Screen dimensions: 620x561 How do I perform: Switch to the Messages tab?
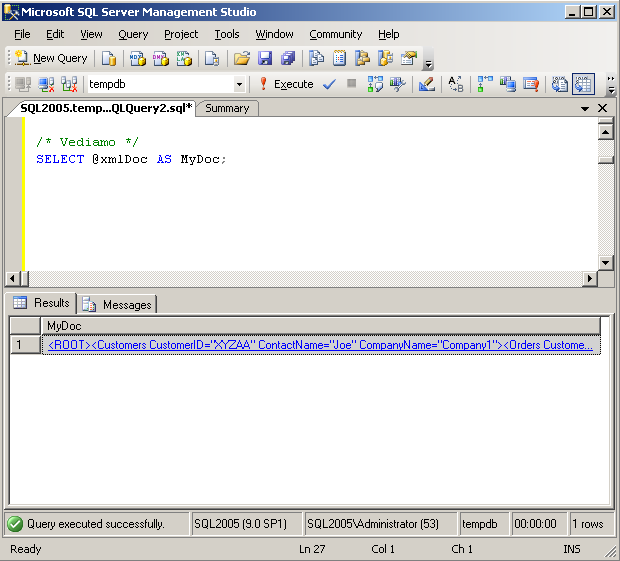pyautogui.click(x=117, y=304)
